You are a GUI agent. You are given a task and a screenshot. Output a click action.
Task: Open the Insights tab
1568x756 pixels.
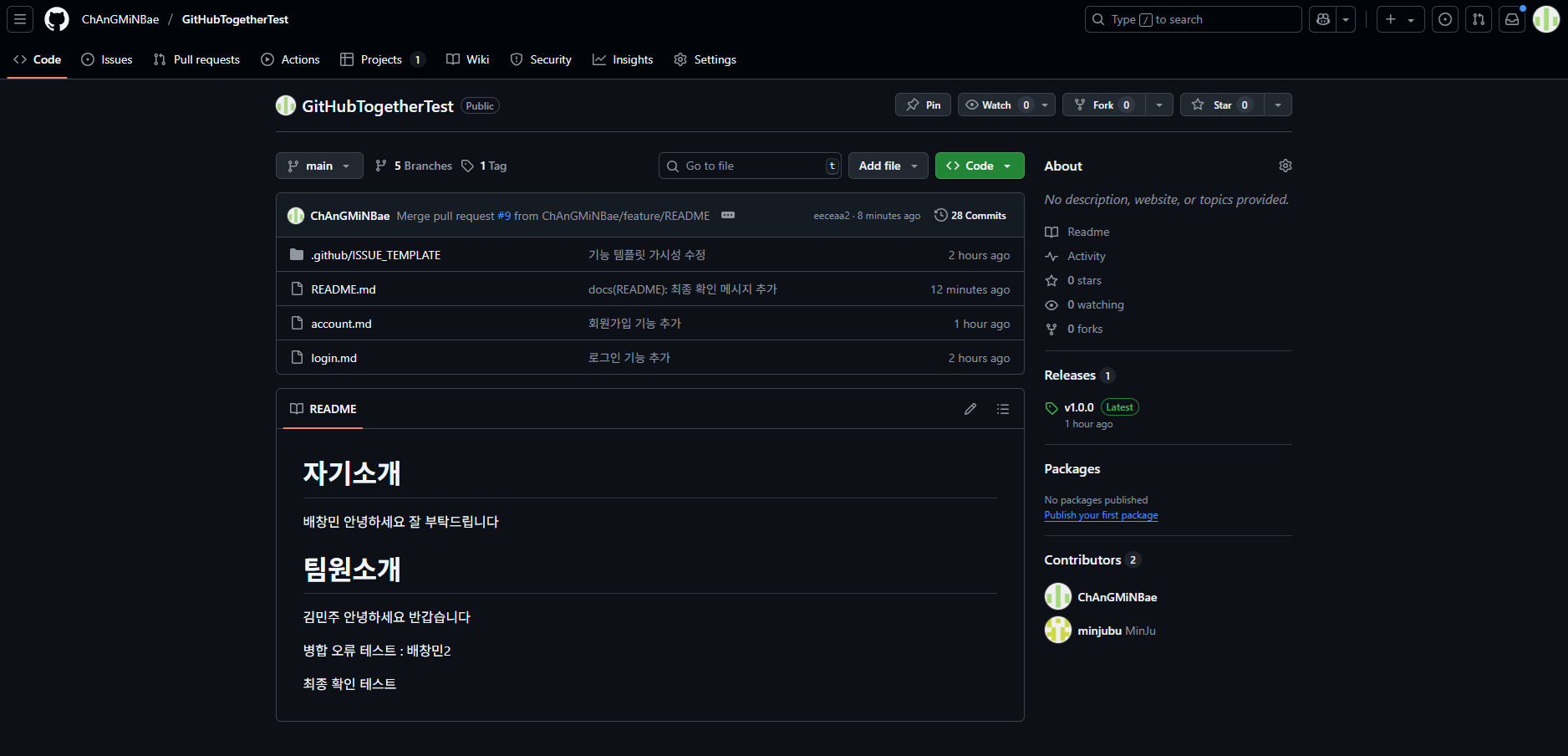pos(623,59)
